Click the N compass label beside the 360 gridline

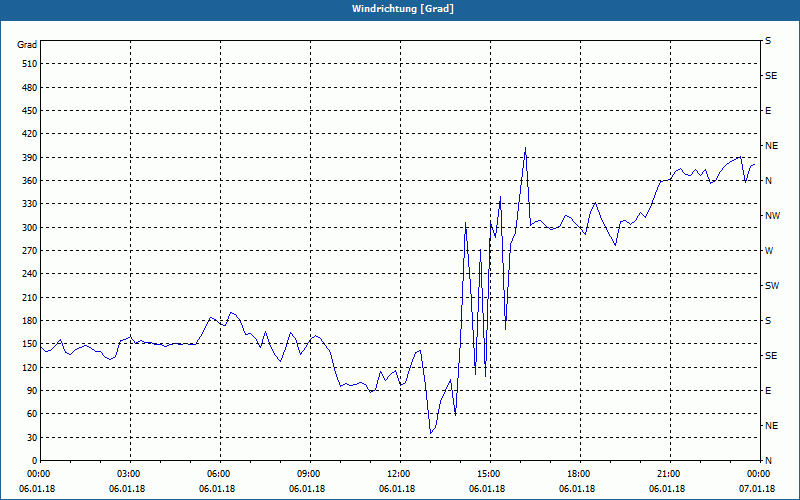768,181
